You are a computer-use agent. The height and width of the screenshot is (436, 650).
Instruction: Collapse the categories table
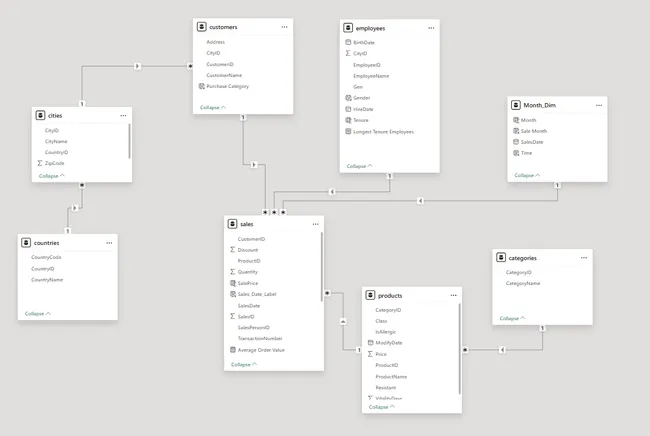[x=512, y=318]
